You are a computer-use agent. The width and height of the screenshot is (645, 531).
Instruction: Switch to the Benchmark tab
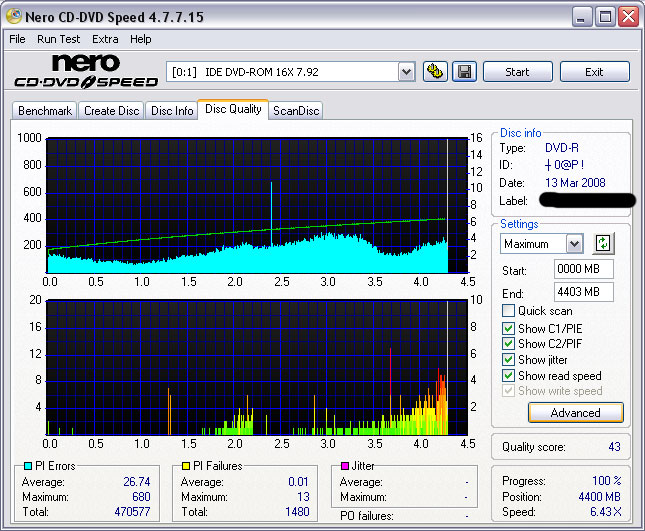45,111
